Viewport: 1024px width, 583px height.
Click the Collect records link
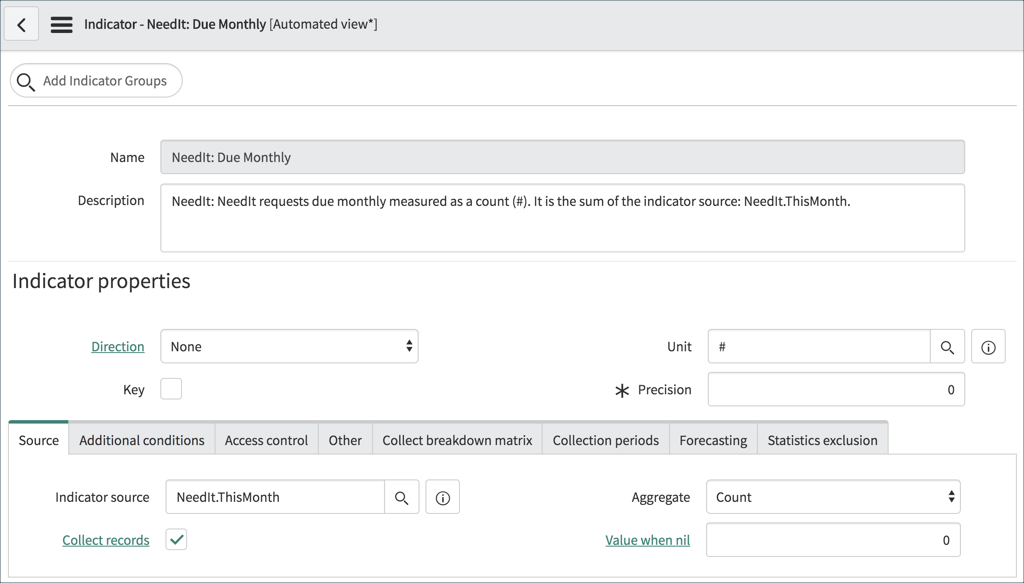106,540
